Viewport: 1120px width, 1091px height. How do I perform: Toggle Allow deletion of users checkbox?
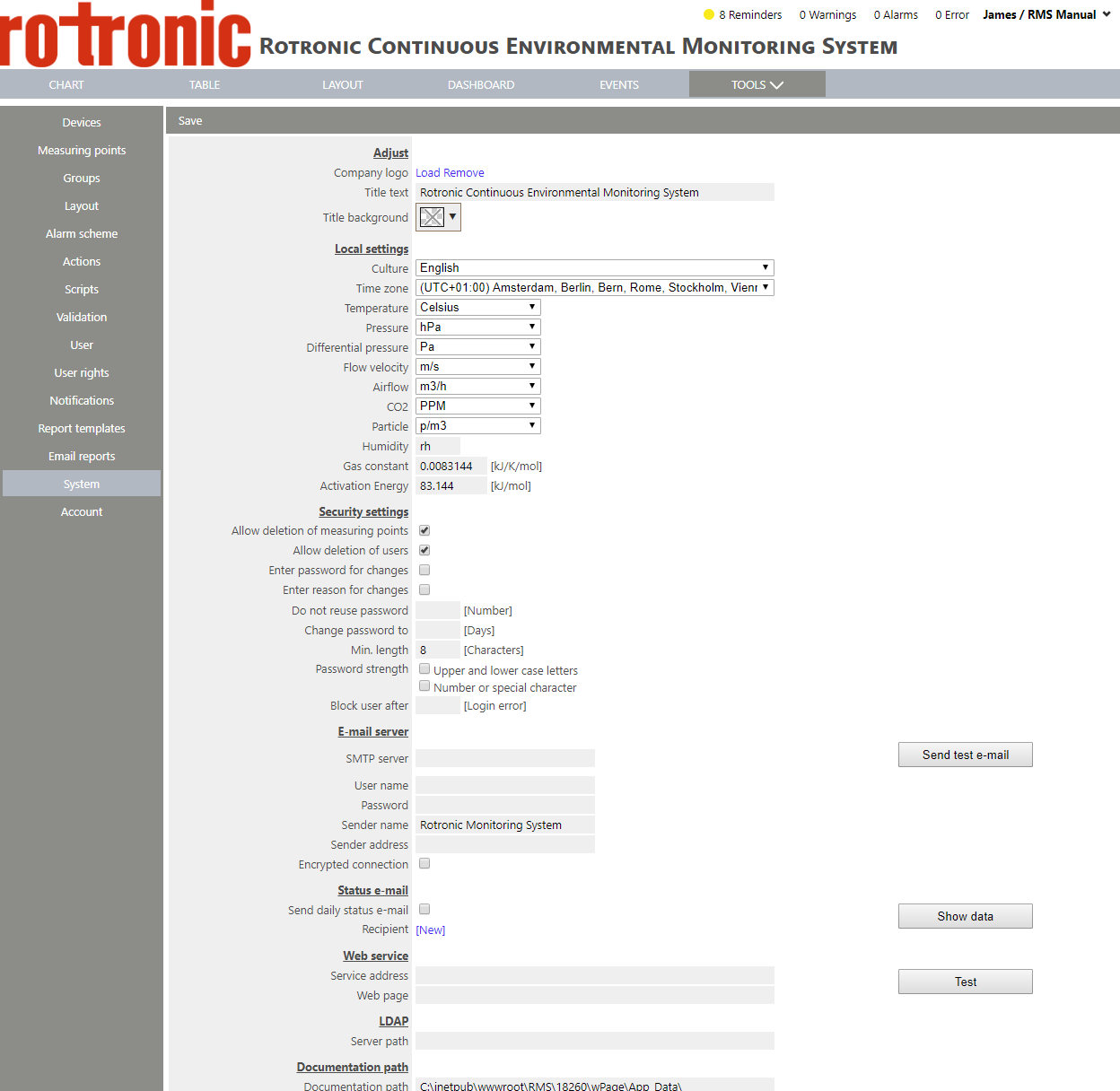(424, 550)
